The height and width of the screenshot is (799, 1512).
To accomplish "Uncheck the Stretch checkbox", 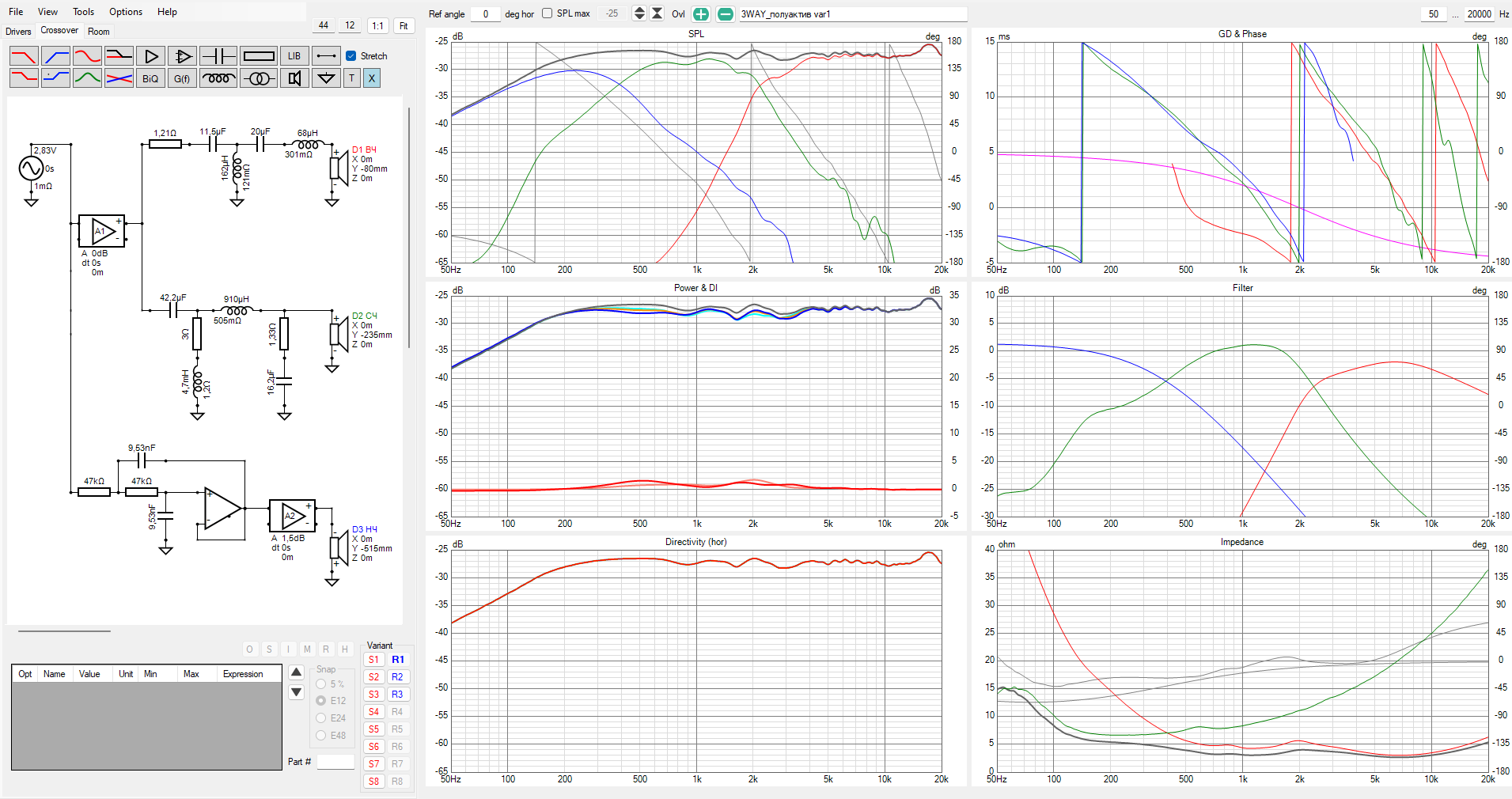I will [x=351, y=56].
